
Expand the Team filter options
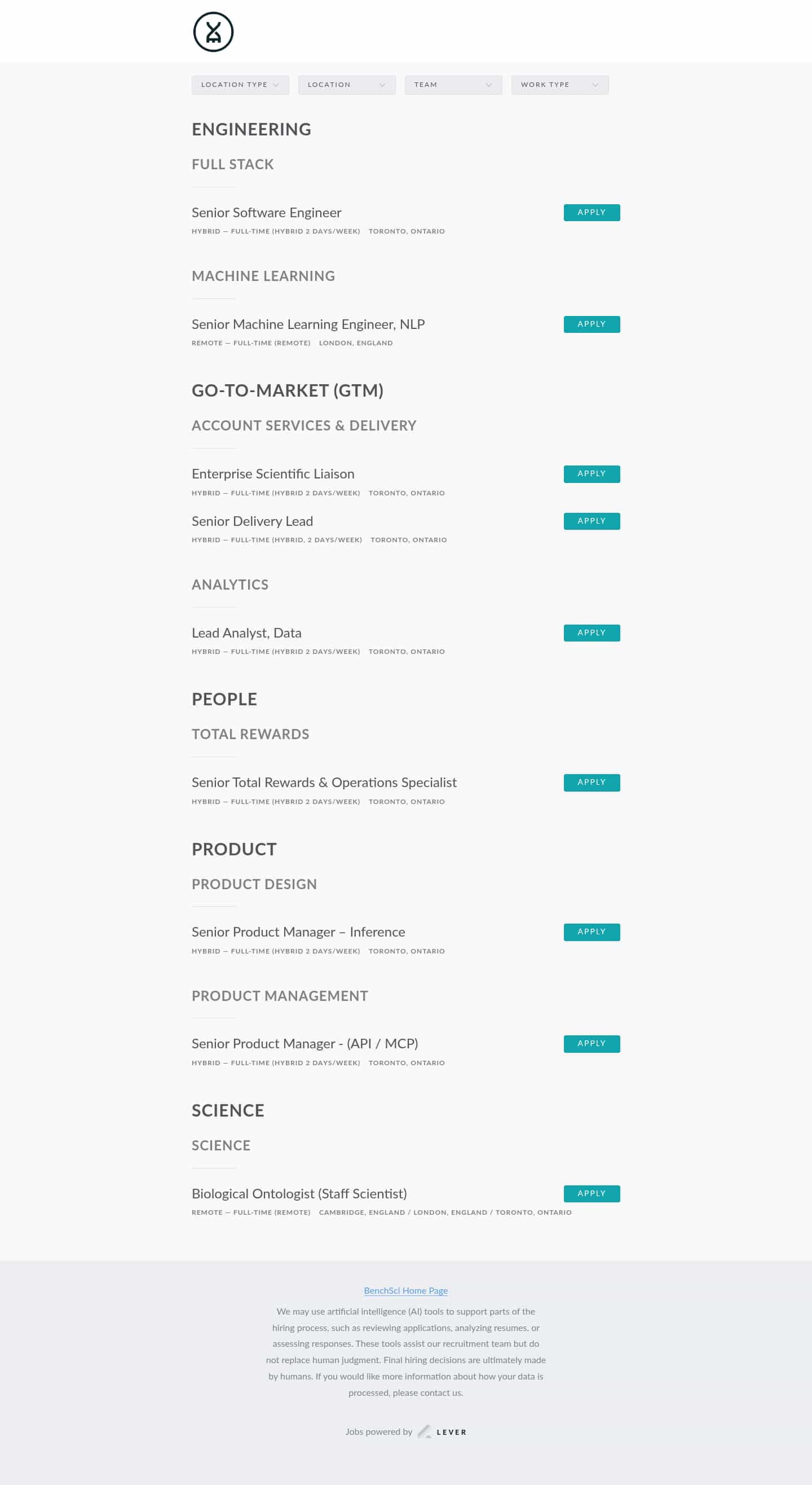tap(453, 85)
